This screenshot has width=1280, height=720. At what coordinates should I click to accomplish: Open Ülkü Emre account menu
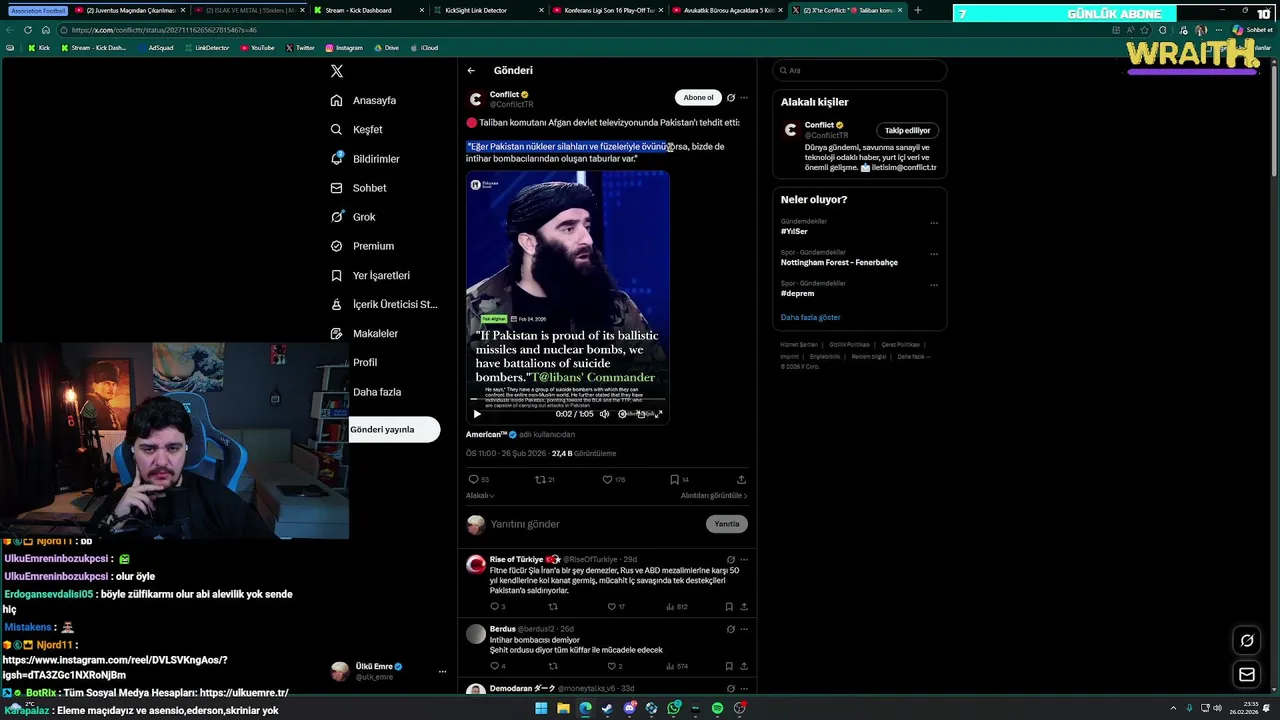click(x=389, y=671)
